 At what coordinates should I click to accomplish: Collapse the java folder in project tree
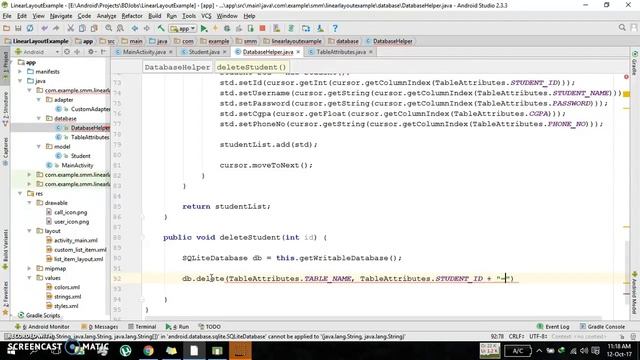click(x=20, y=81)
